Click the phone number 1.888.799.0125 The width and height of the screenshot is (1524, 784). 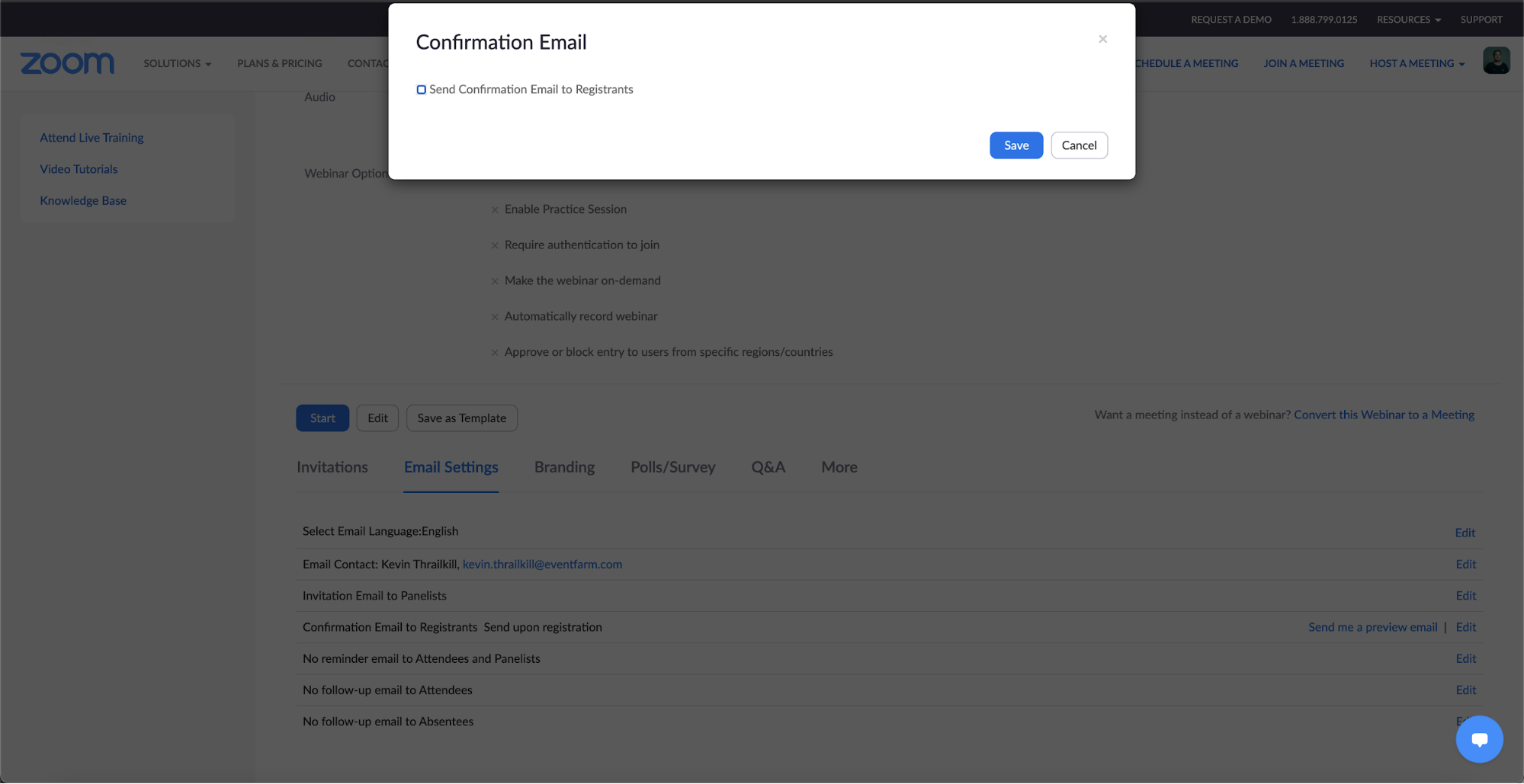(1323, 20)
